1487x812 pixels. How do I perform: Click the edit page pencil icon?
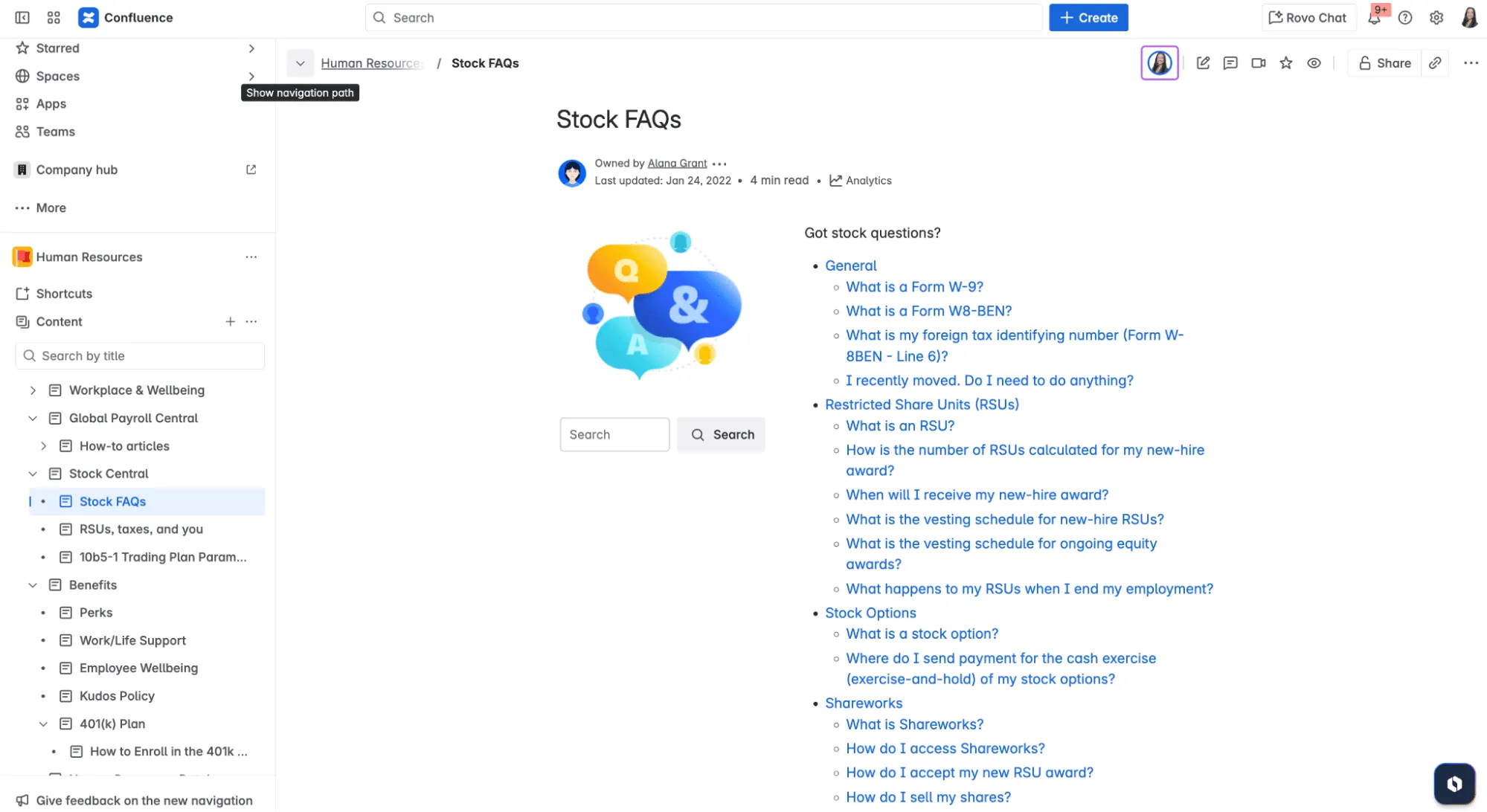1202,63
